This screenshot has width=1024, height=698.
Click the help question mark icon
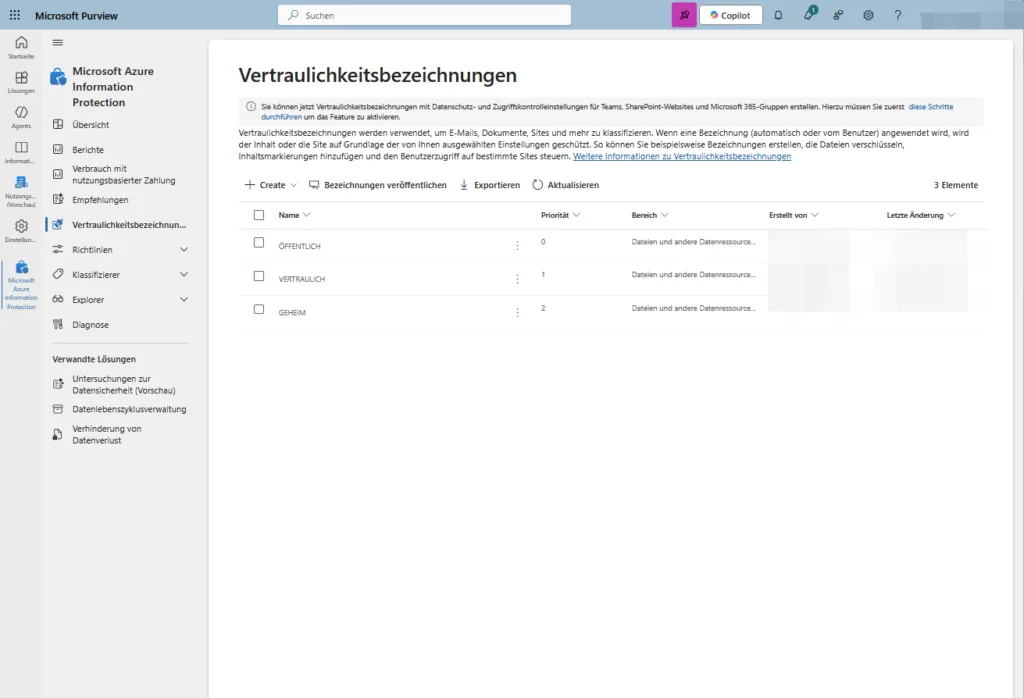pos(897,16)
